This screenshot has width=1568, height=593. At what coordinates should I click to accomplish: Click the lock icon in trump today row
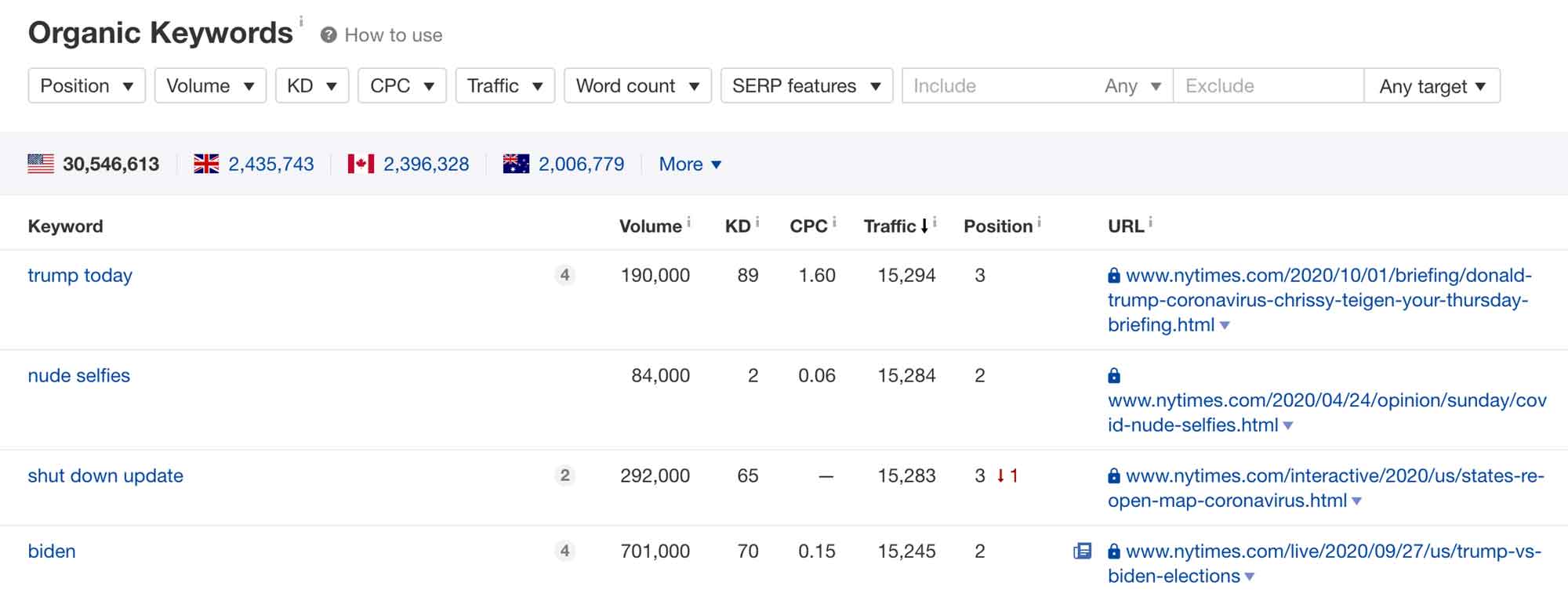(1114, 276)
